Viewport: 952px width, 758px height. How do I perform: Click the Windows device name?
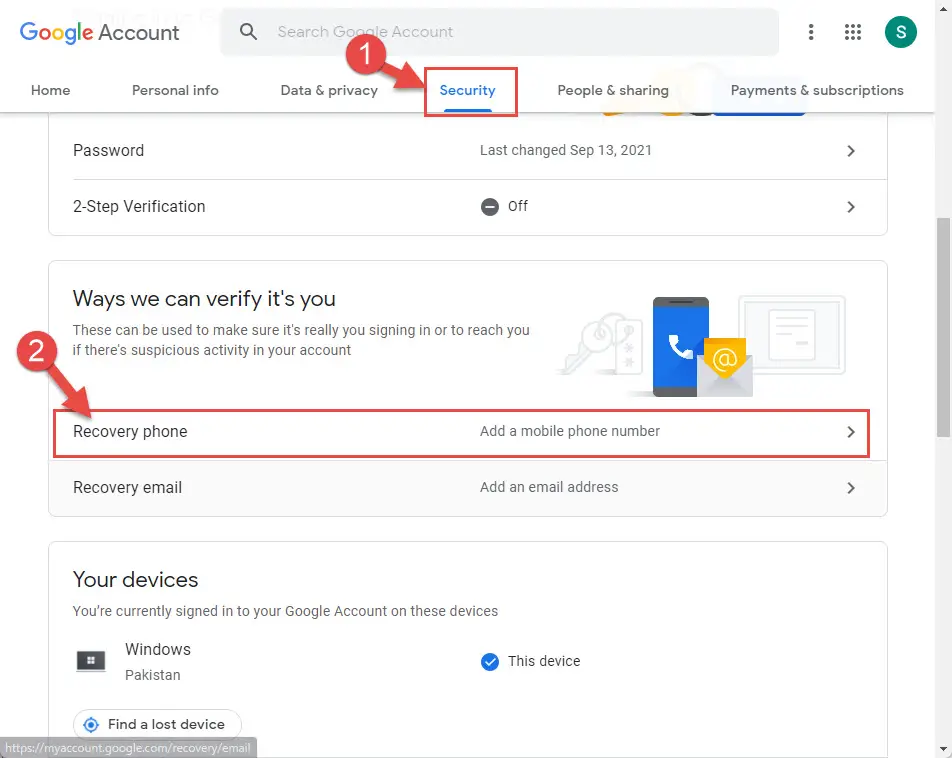158,649
